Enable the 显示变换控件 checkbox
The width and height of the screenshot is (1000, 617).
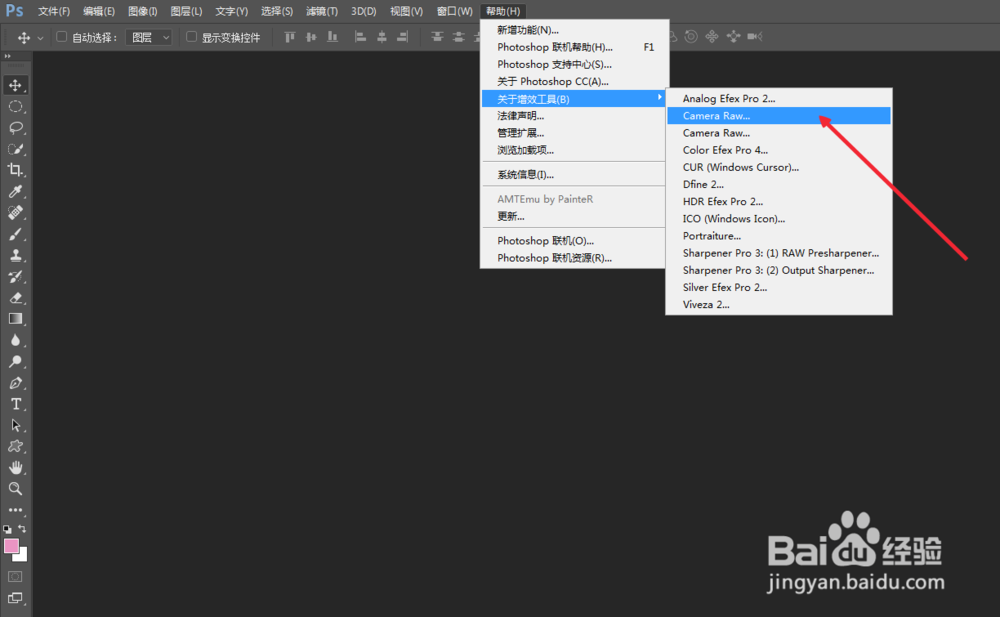click(191, 37)
